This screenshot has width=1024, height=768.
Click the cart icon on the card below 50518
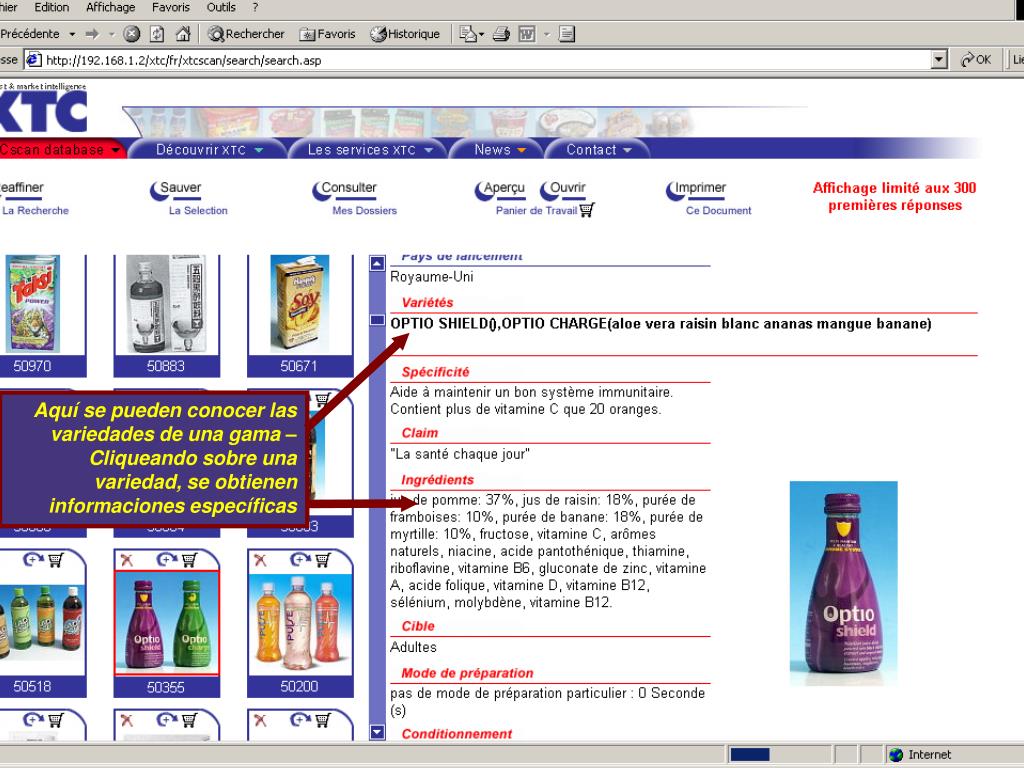pos(56,720)
